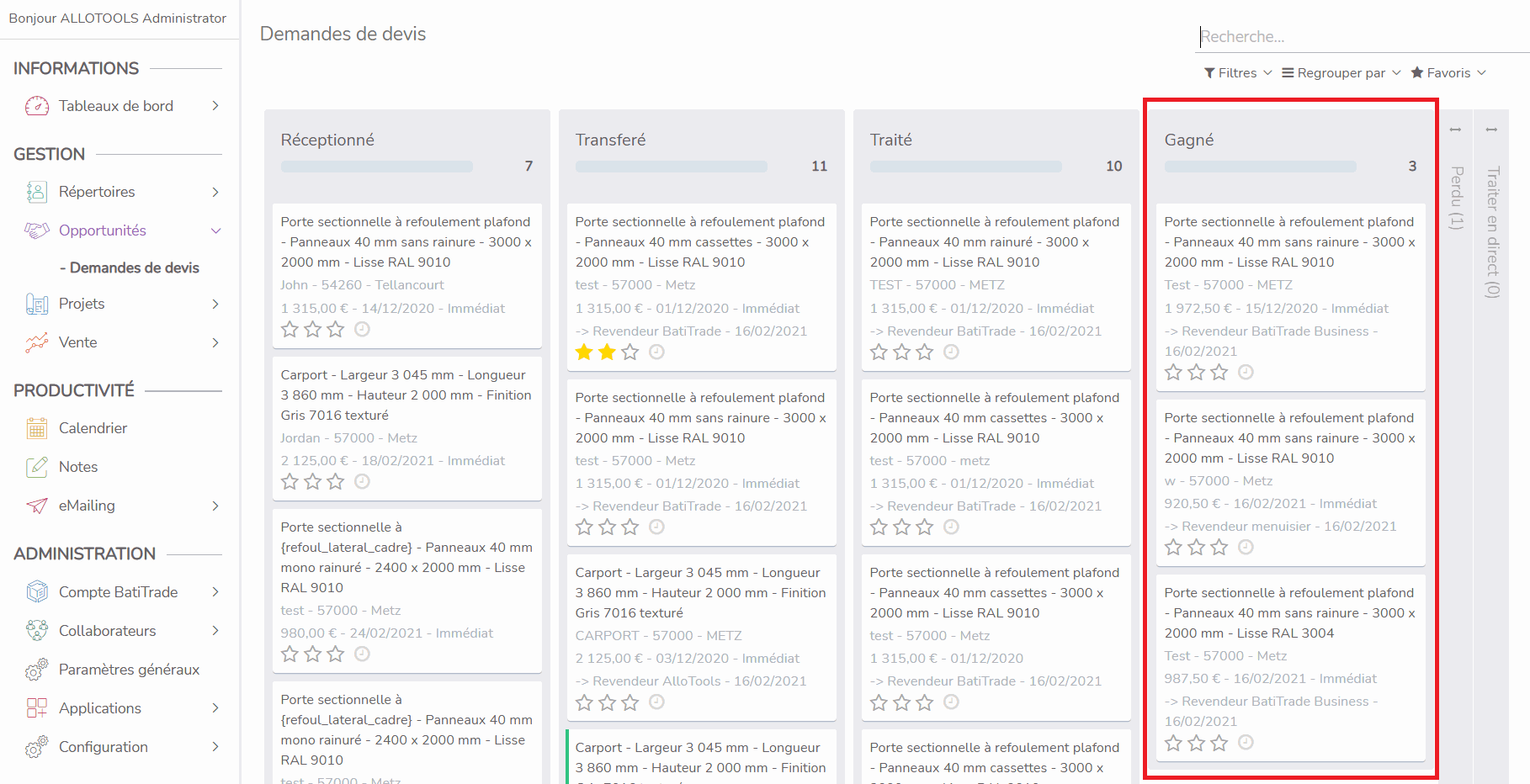The image size is (1530, 784).
Task: Set first star on TEST METZ Traité card
Action: (x=879, y=352)
